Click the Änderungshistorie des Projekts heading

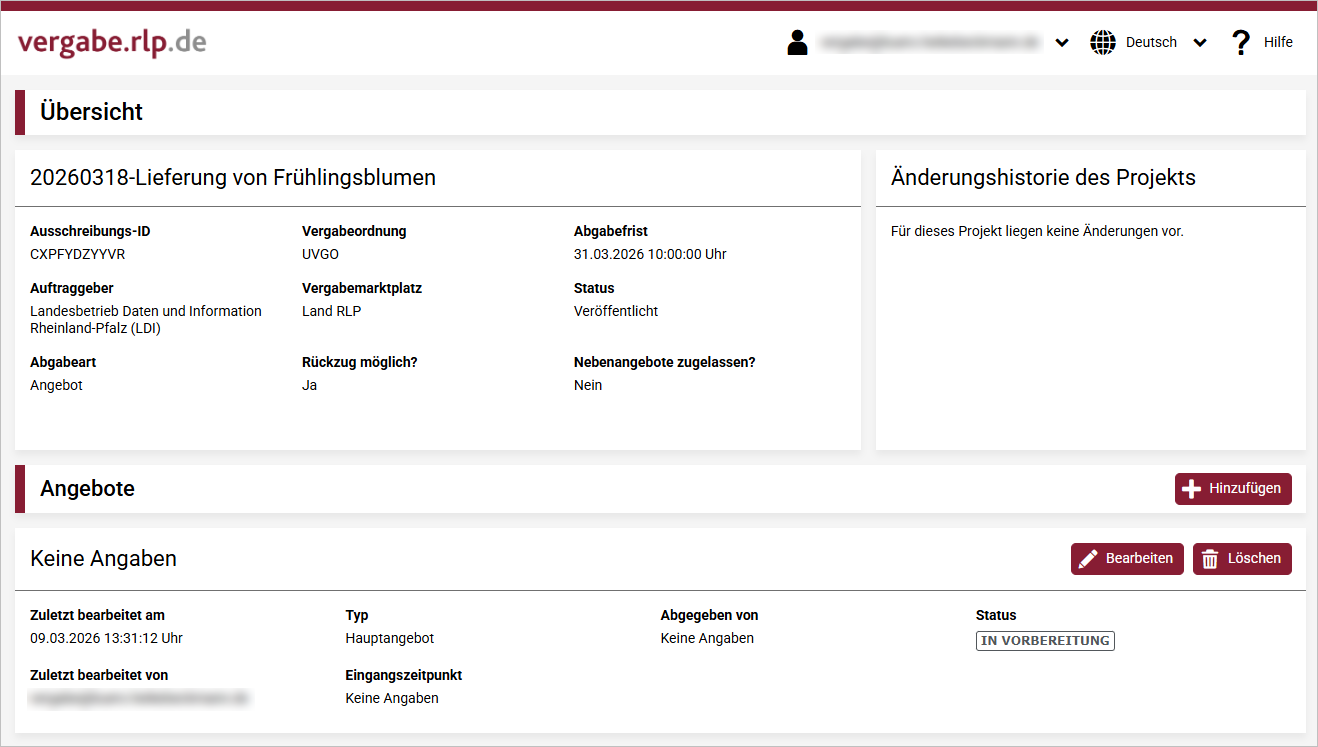coord(1043,178)
